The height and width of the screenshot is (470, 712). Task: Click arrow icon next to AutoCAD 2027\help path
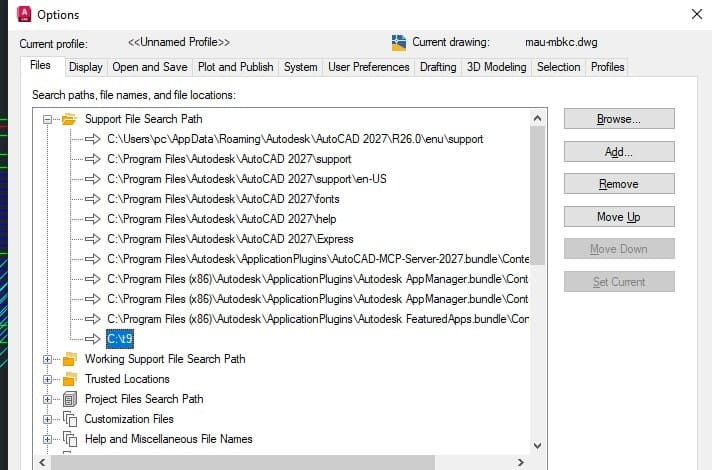(93, 219)
